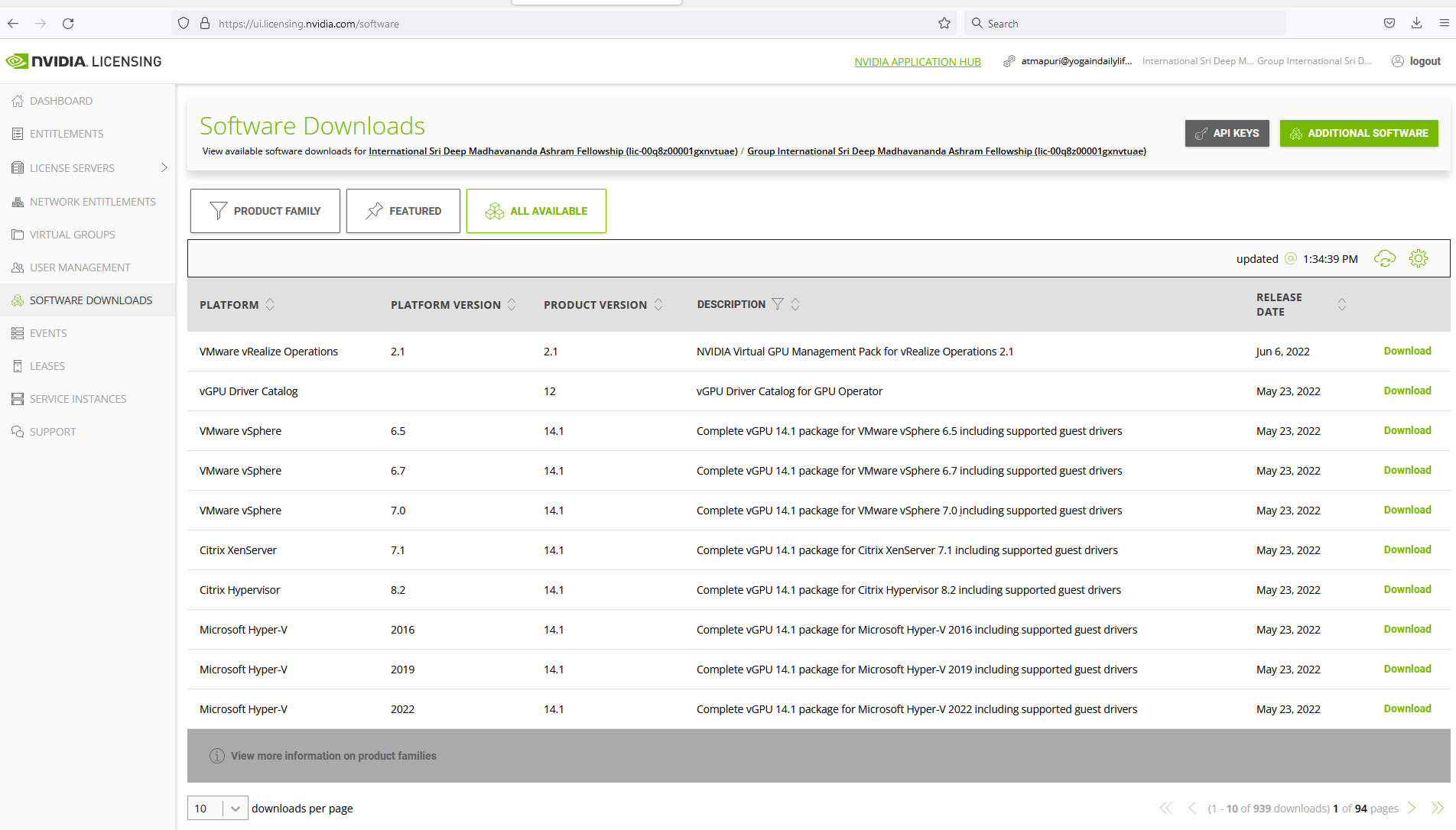Sort by Description column arrows
The height and width of the screenshot is (830, 1456).
pos(795,304)
